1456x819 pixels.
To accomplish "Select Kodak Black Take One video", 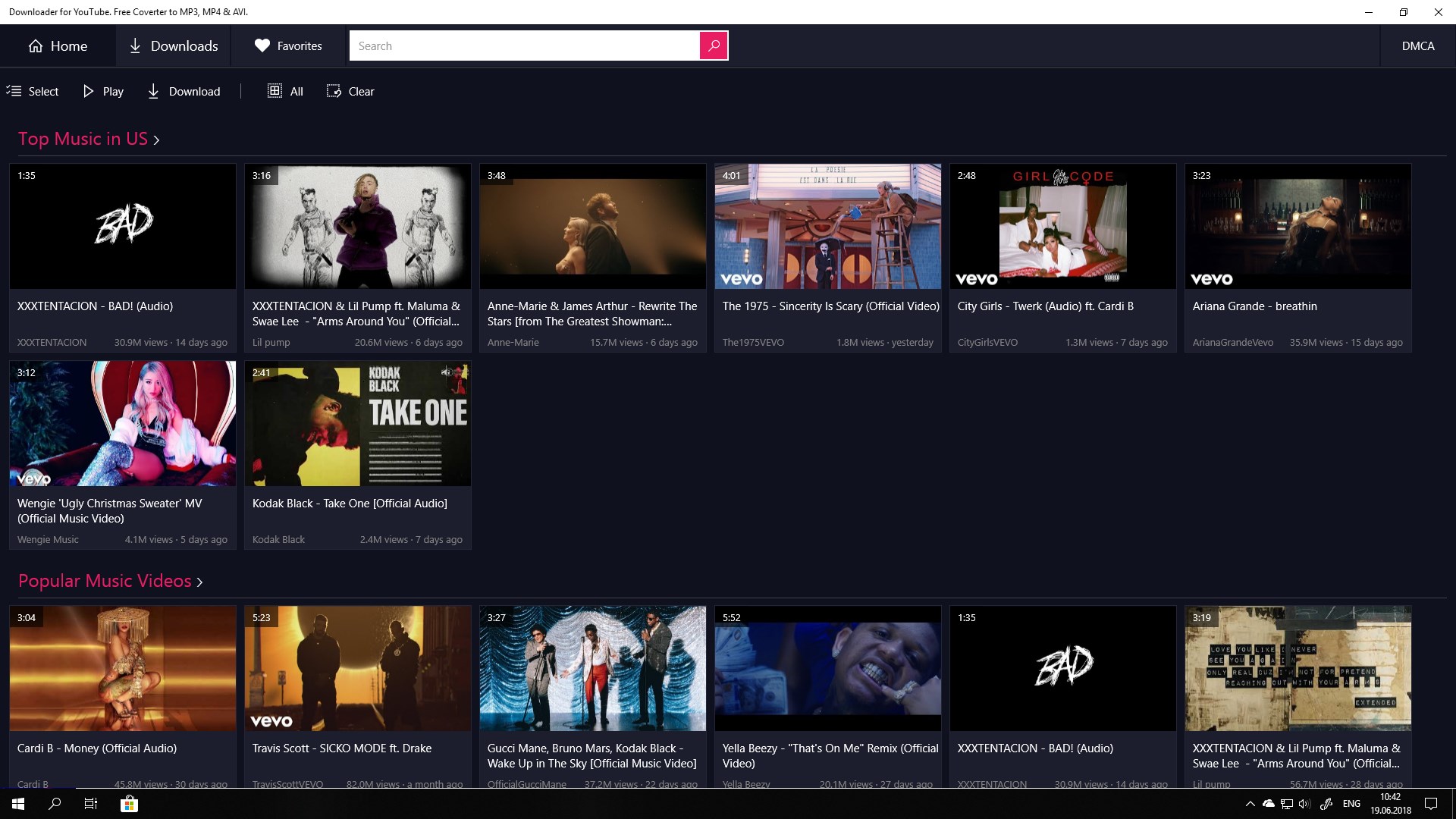I will click(357, 423).
